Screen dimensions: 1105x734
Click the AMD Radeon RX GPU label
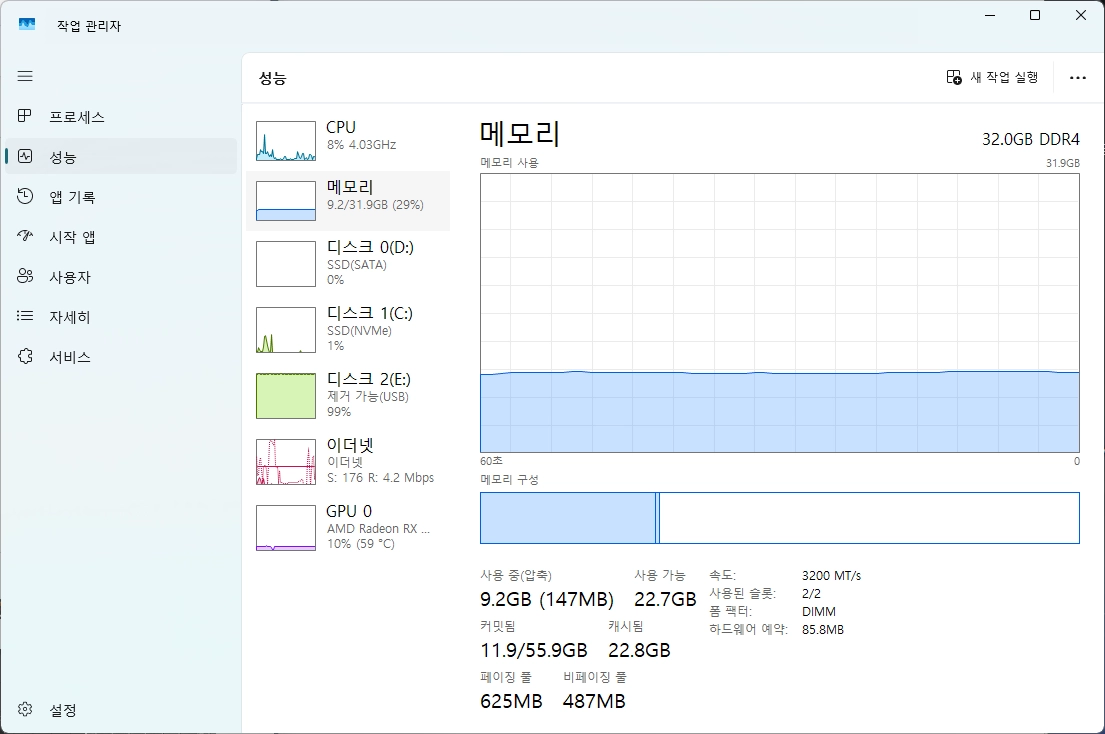tap(378, 528)
